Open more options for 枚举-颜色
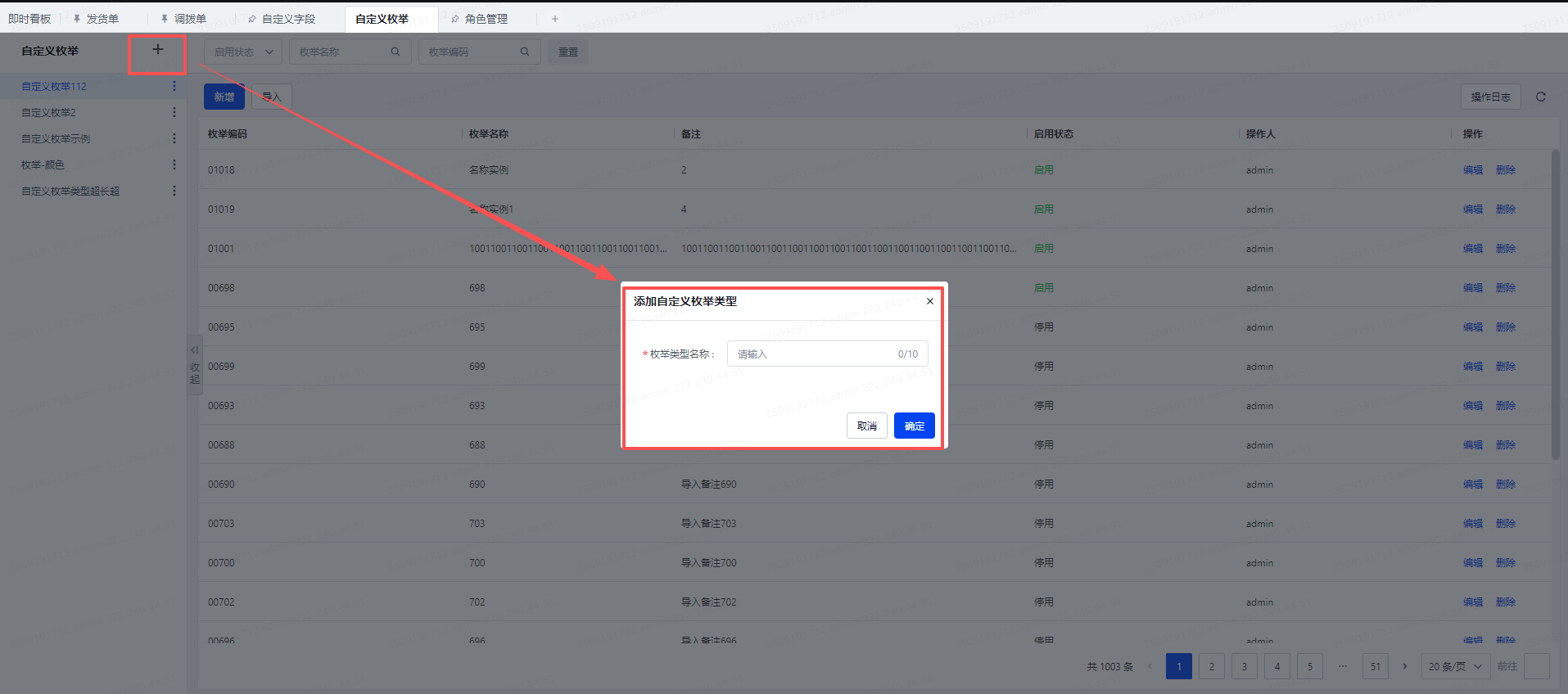The width and height of the screenshot is (1568, 694). point(174,164)
